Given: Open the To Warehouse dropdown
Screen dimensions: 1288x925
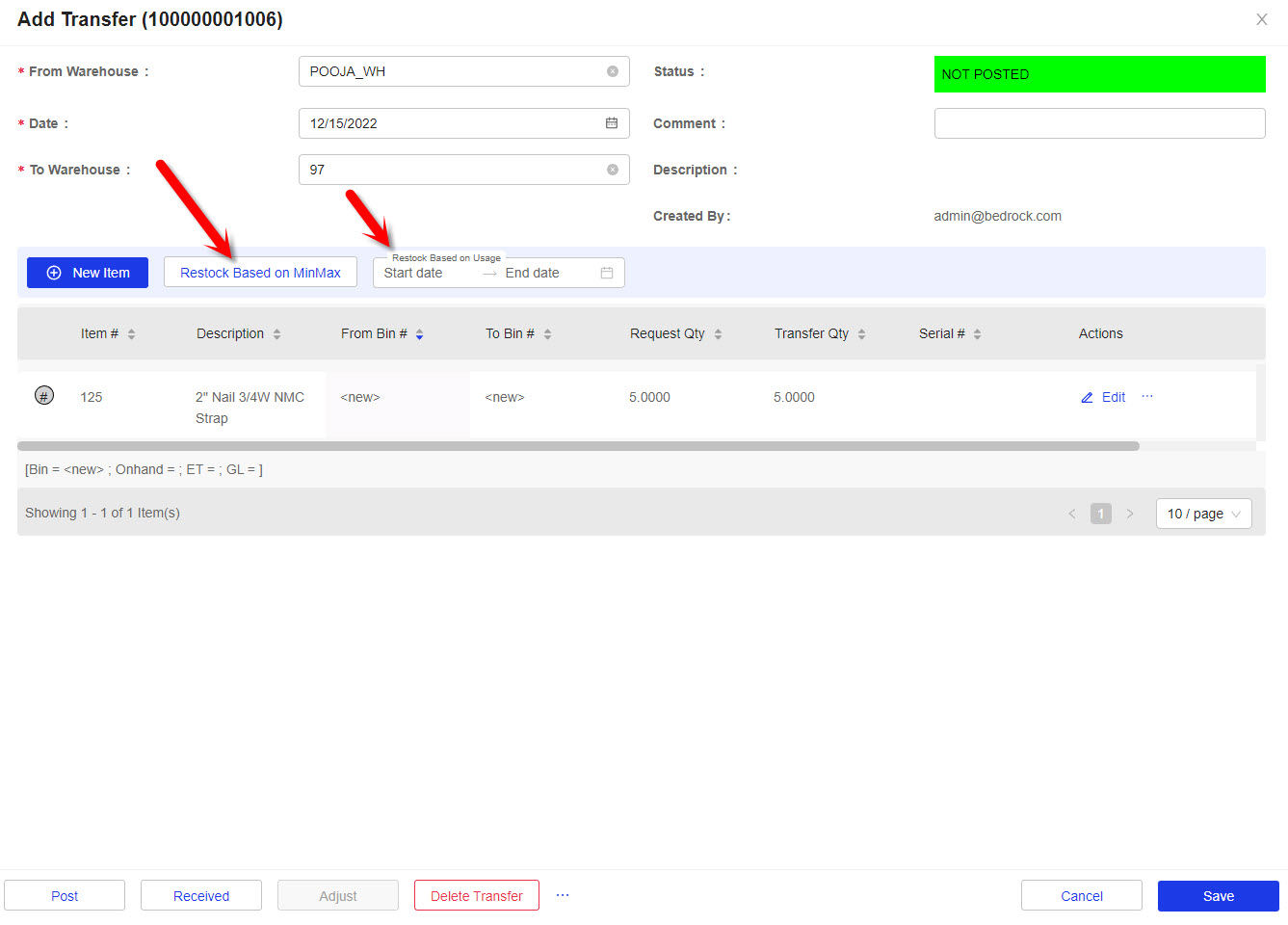Looking at the screenshot, I should [463, 170].
